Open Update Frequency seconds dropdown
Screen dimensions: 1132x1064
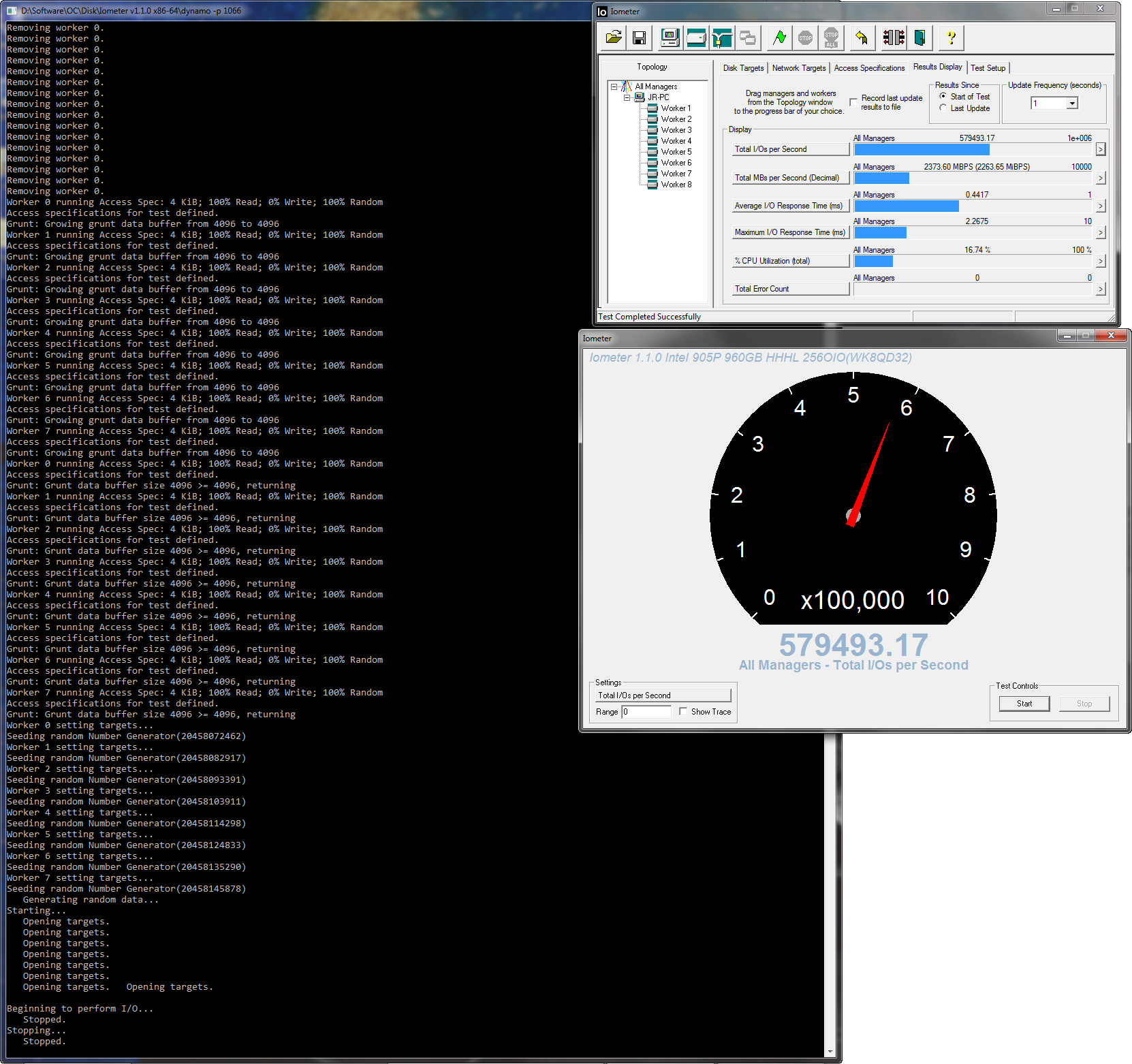tap(1072, 104)
